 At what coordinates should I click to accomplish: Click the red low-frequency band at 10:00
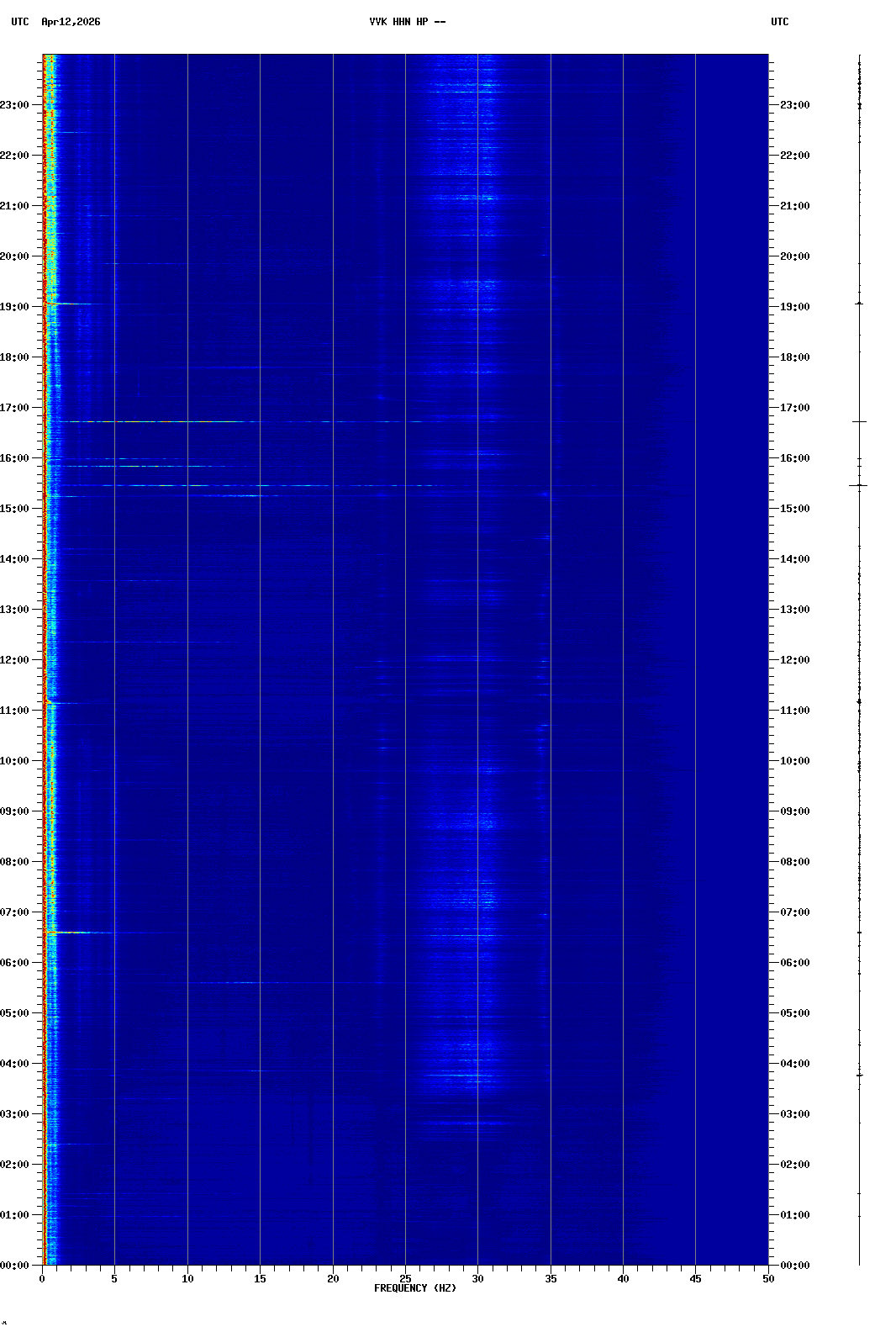[x=45, y=760]
